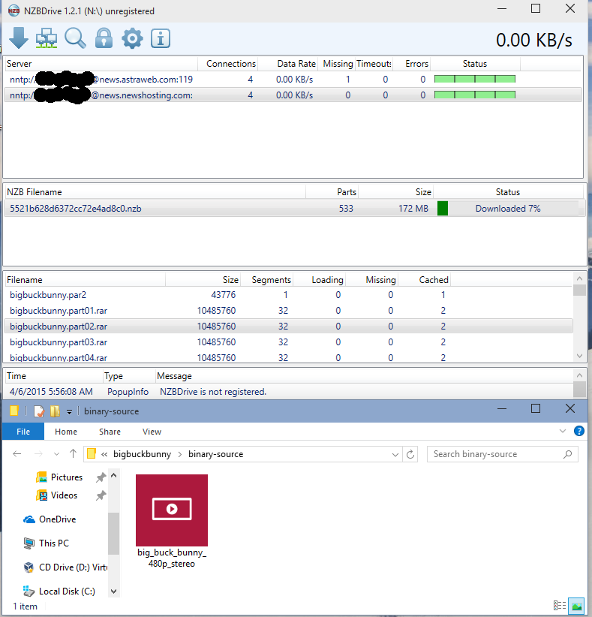Image resolution: width=592 pixels, height=617 pixels.
Task: Select bigbuckbunny.part01.rar file row
Action: tap(288, 310)
